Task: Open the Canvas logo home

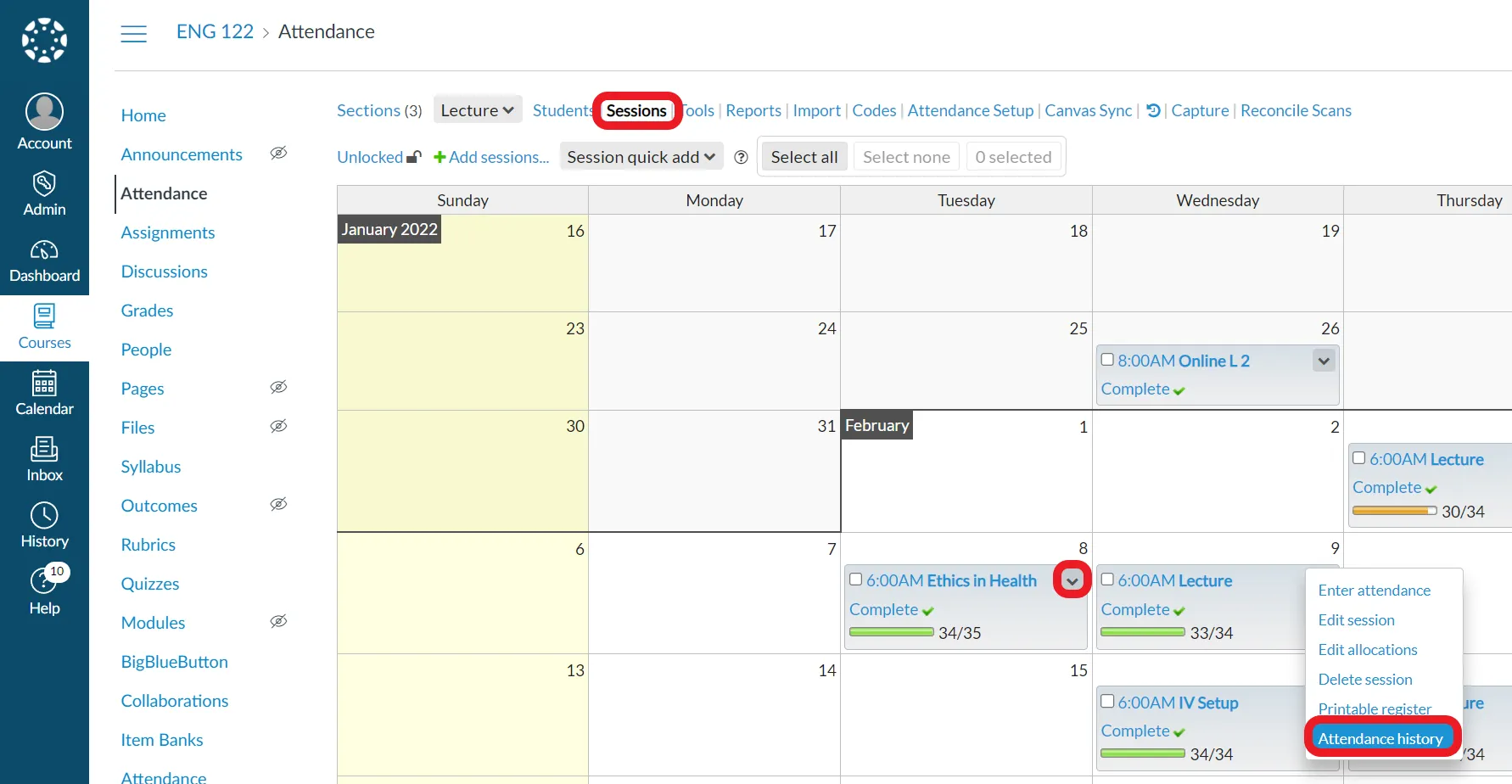Action: click(44, 40)
